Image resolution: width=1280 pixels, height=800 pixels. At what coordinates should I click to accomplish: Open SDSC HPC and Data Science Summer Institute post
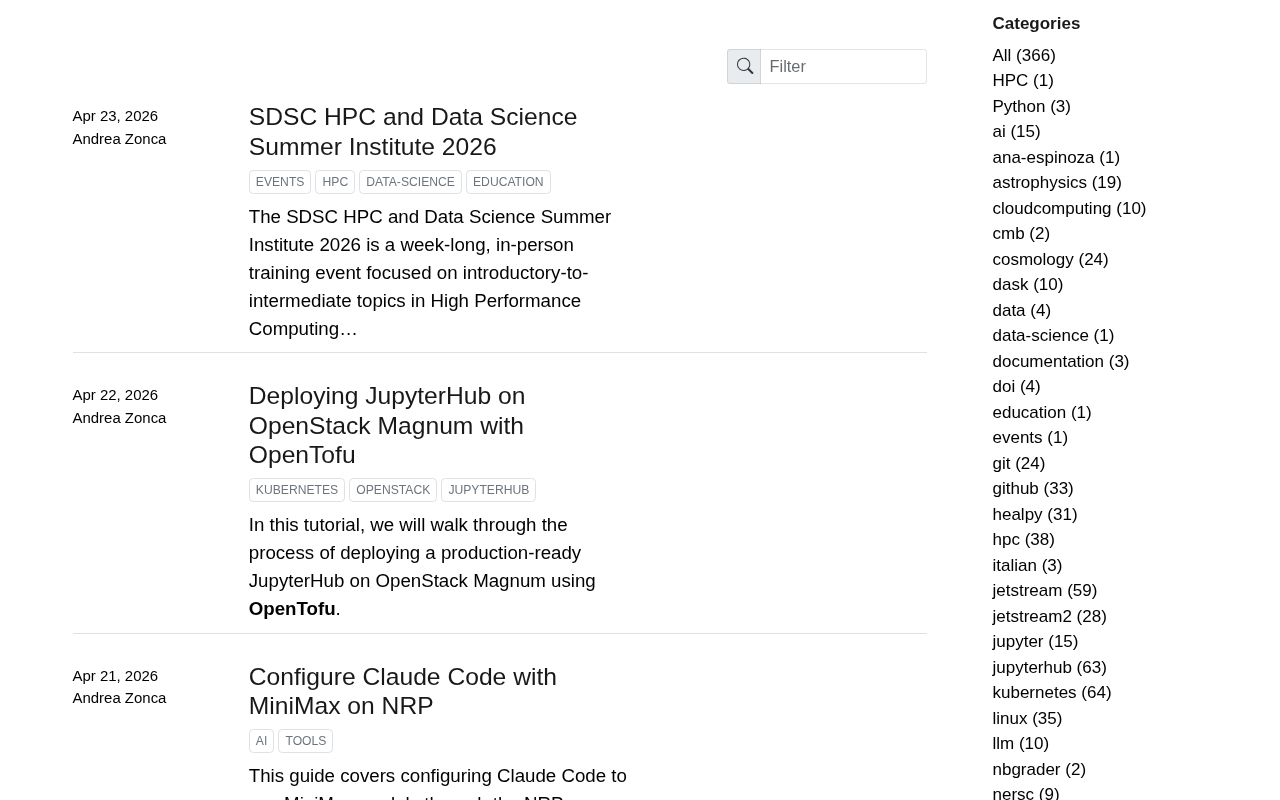click(x=412, y=131)
